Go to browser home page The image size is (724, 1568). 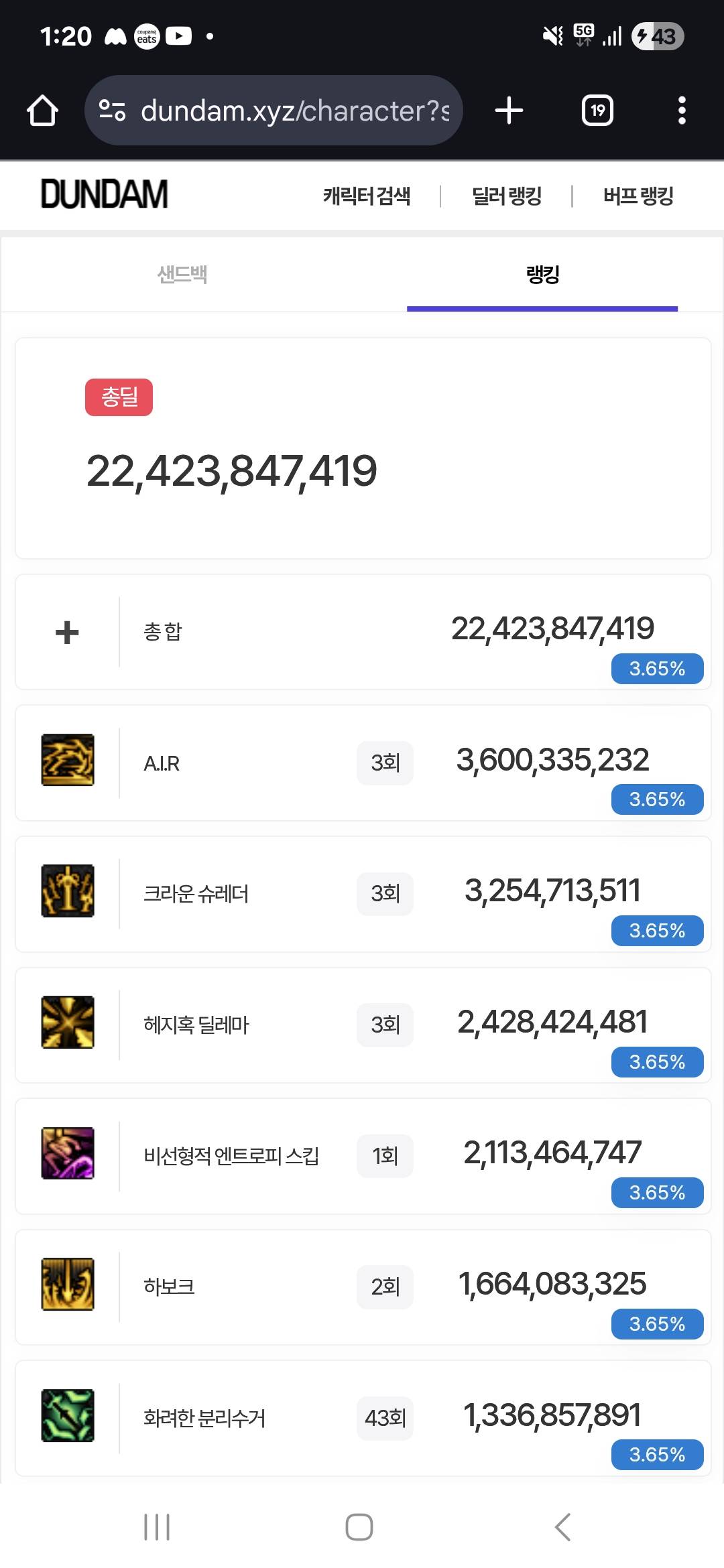tap(42, 111)
